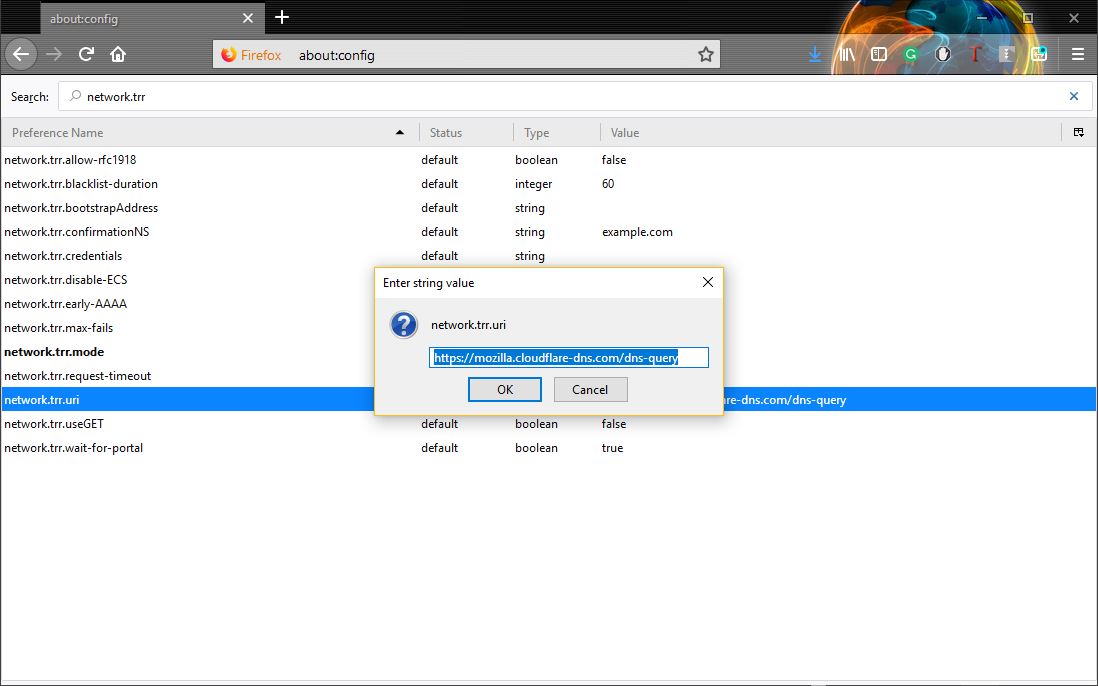
Task: Cancel the Enter string value dialog
Action: [590, 389]
